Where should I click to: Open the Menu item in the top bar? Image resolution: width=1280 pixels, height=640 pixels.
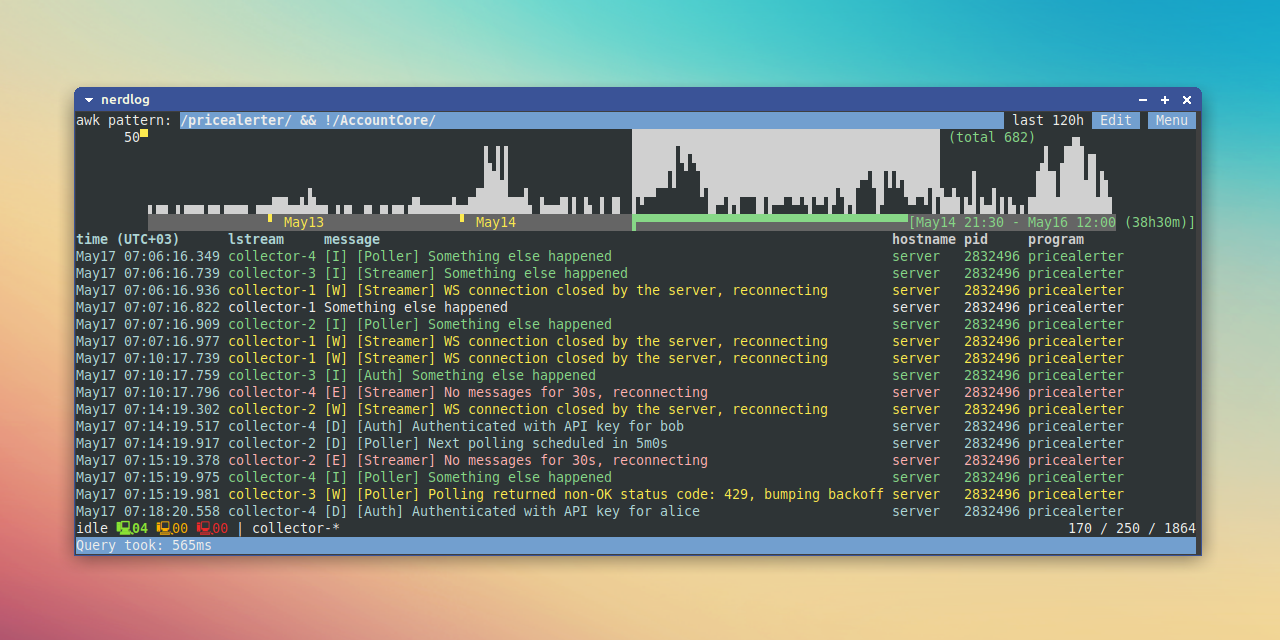tap(1171, 119)
